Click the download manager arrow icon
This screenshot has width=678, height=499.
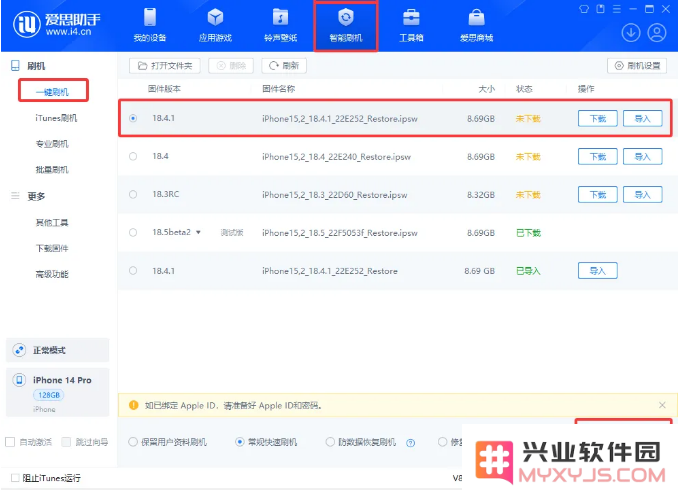tap(631, 32)
